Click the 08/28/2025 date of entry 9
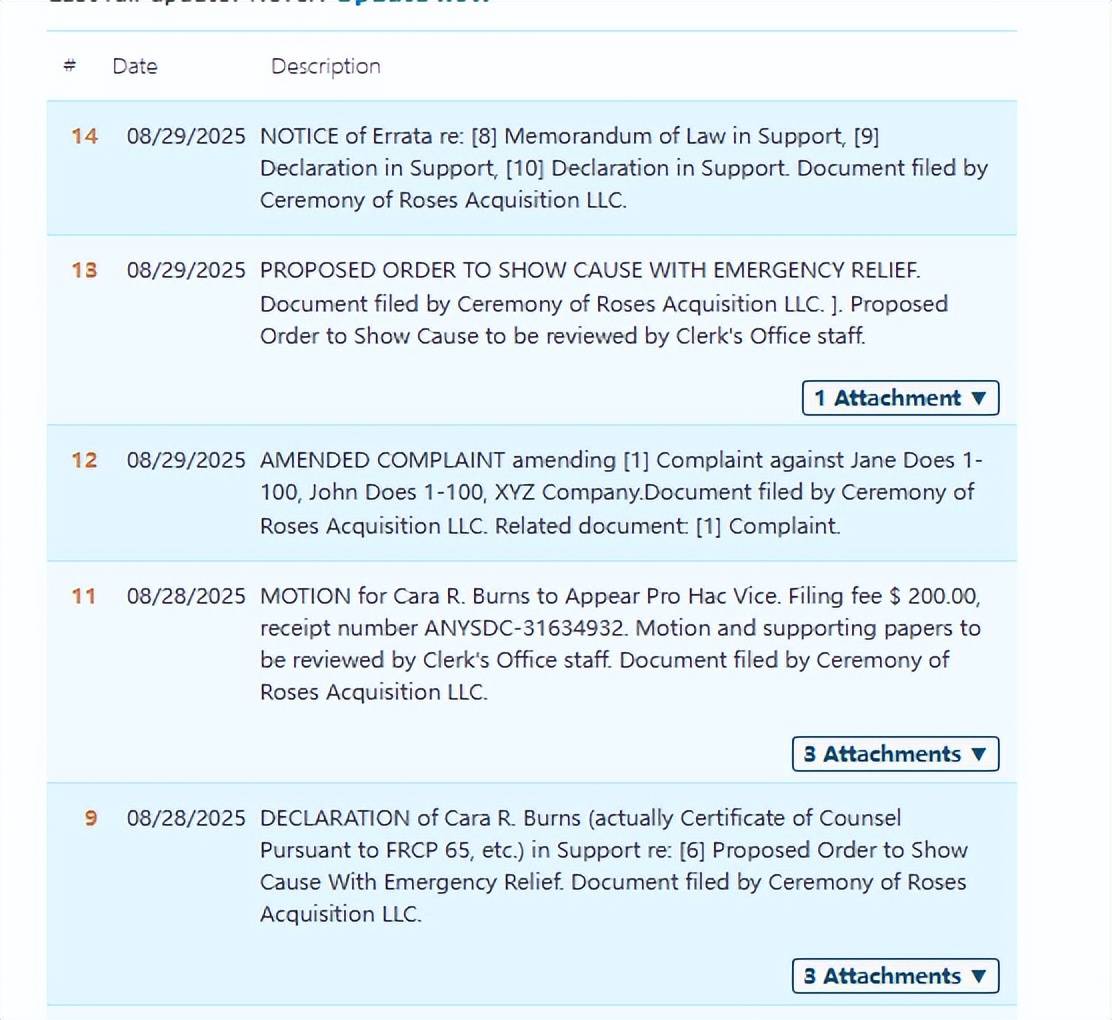Image resolution: width=1112 pixels, height=1020 pixels. (185, 818)
